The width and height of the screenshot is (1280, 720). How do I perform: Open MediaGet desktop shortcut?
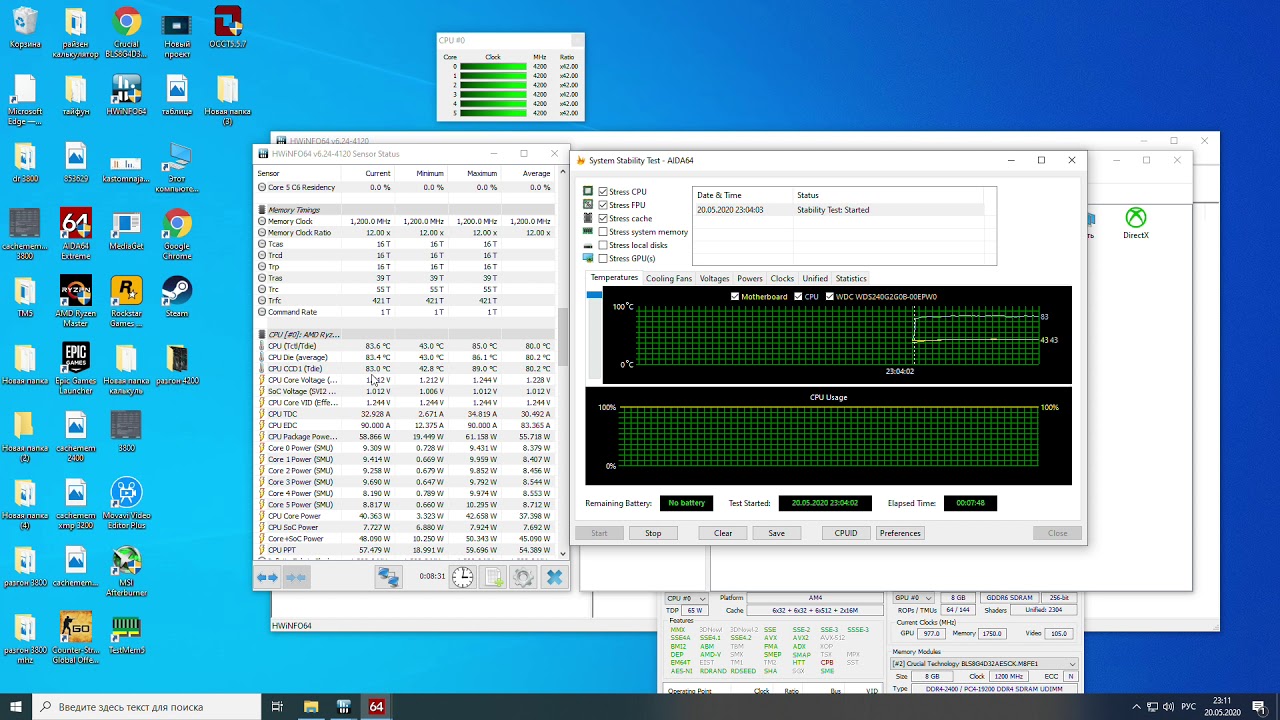[126, 230]
